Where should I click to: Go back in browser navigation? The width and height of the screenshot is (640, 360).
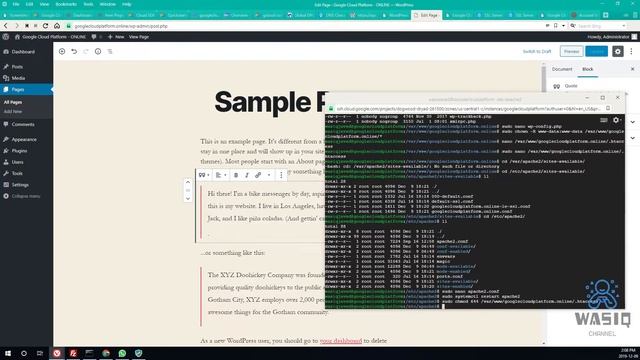[x=6, y=26]
